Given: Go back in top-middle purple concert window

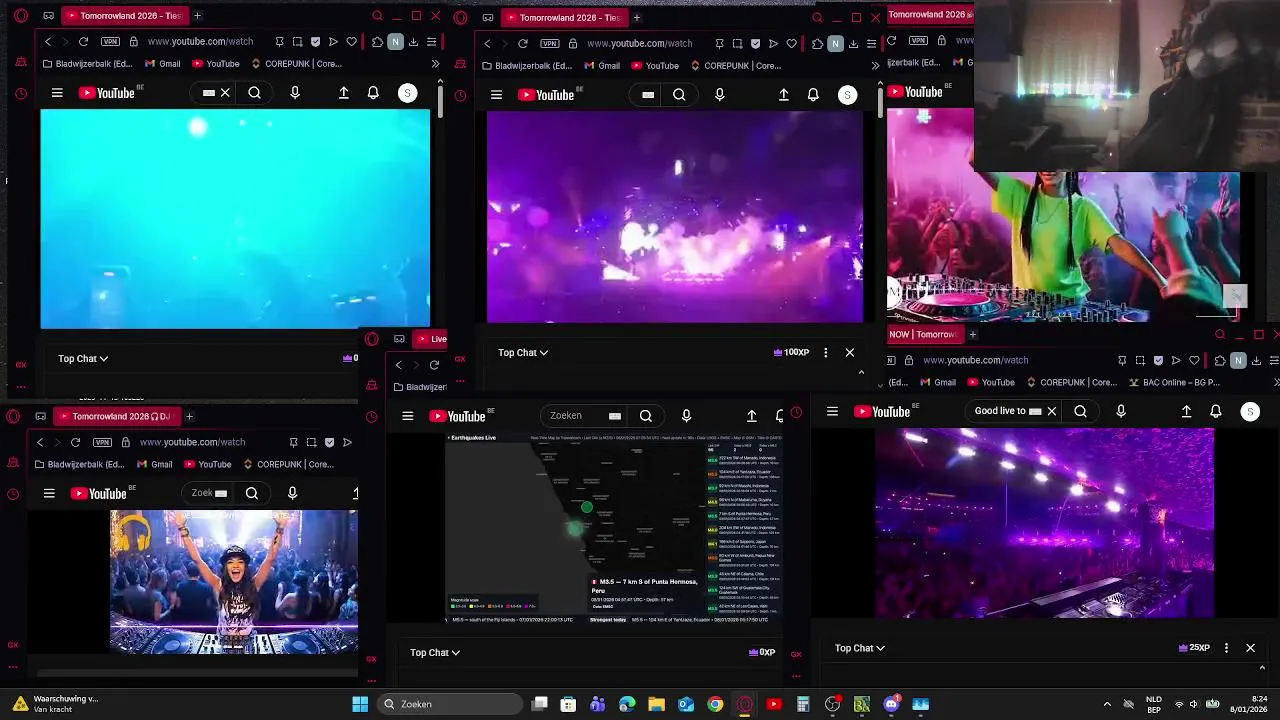Looking at the screenshot, I should point(487,43).
